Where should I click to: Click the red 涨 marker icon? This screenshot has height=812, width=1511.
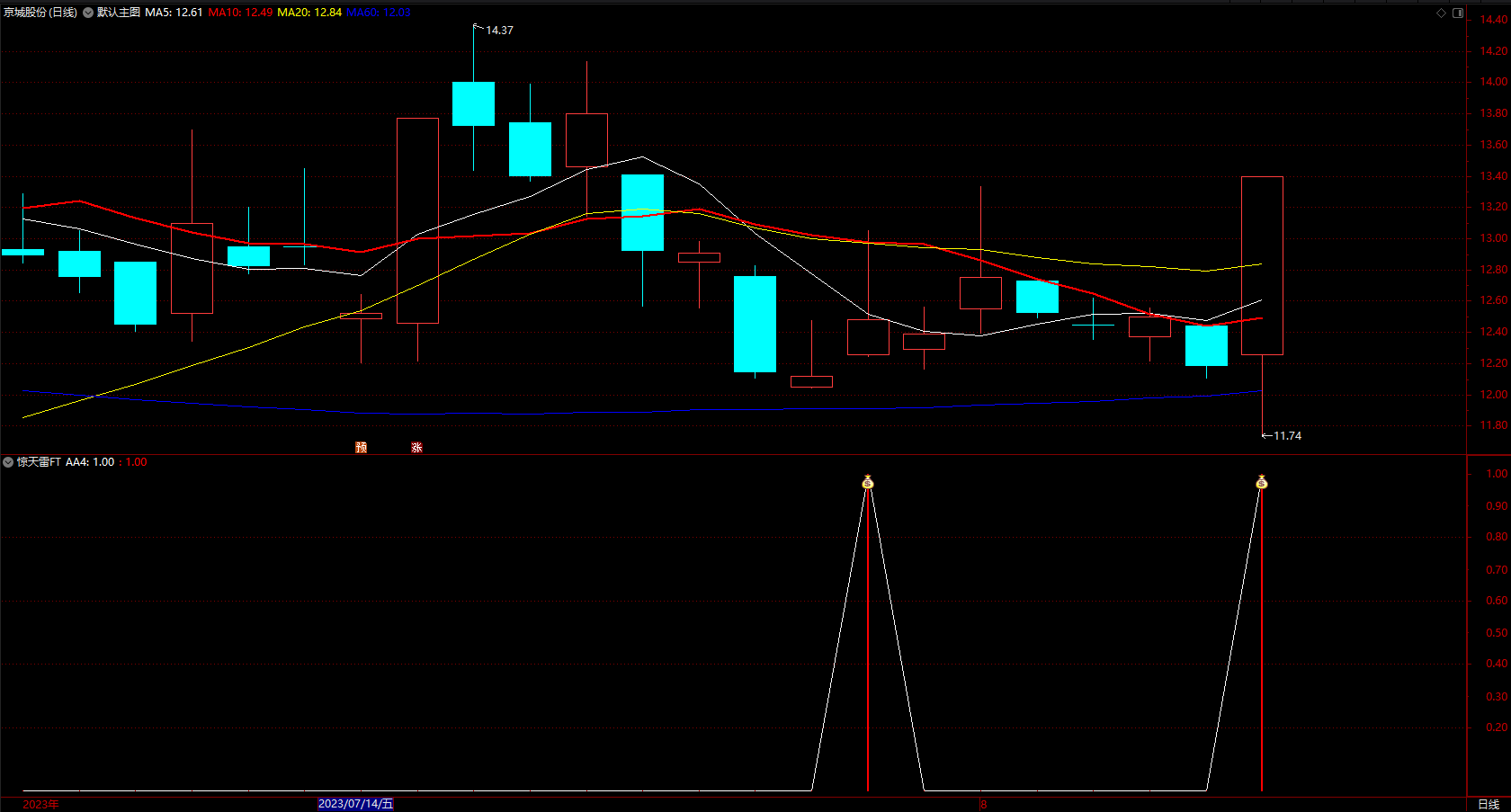click(416, 447)
